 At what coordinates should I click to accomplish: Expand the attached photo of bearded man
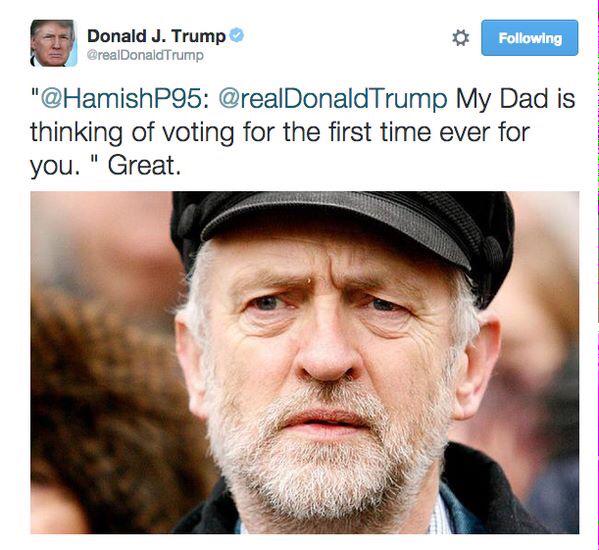[305, 362]
